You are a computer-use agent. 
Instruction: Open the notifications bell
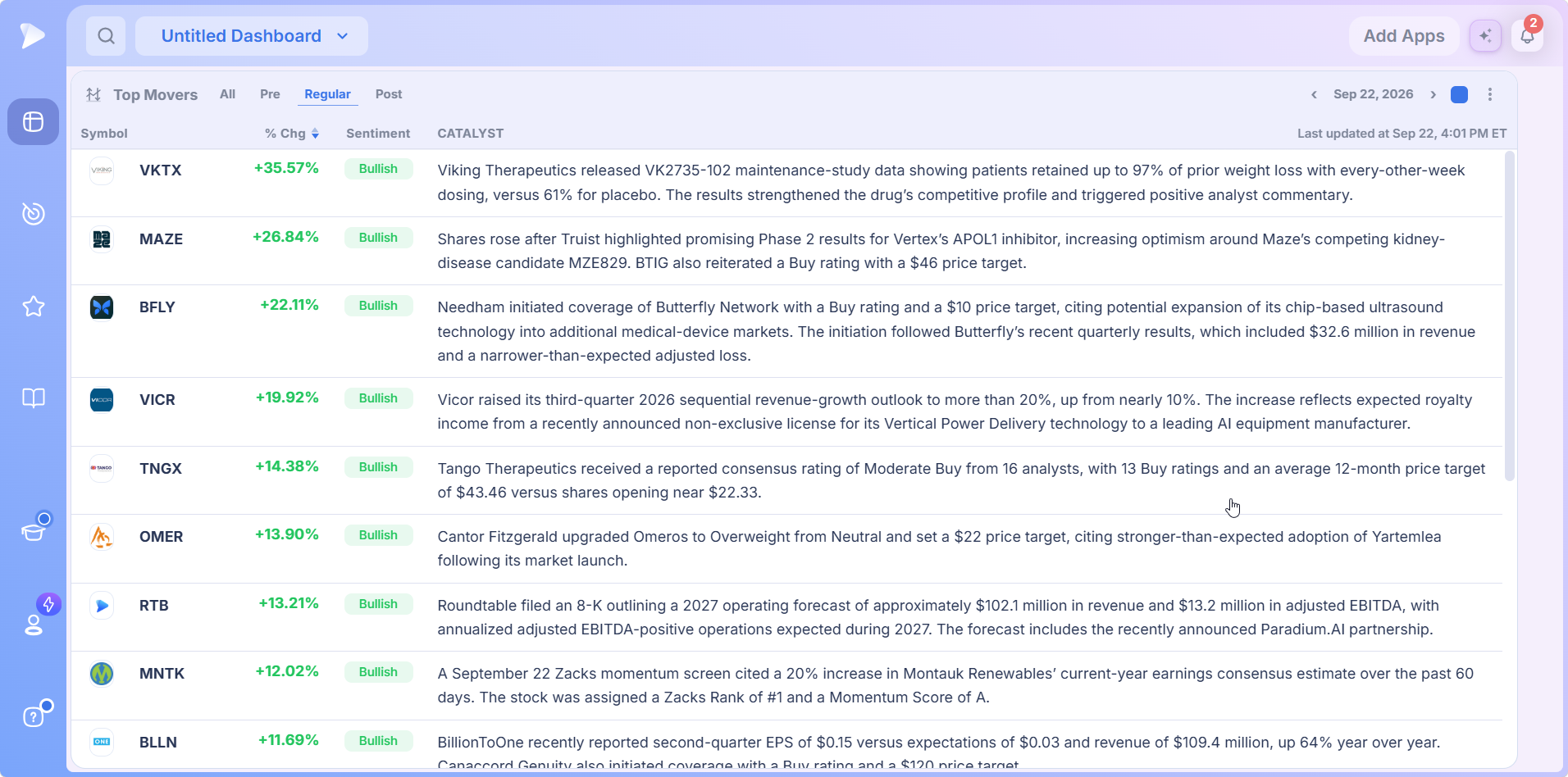(1527, 36)
